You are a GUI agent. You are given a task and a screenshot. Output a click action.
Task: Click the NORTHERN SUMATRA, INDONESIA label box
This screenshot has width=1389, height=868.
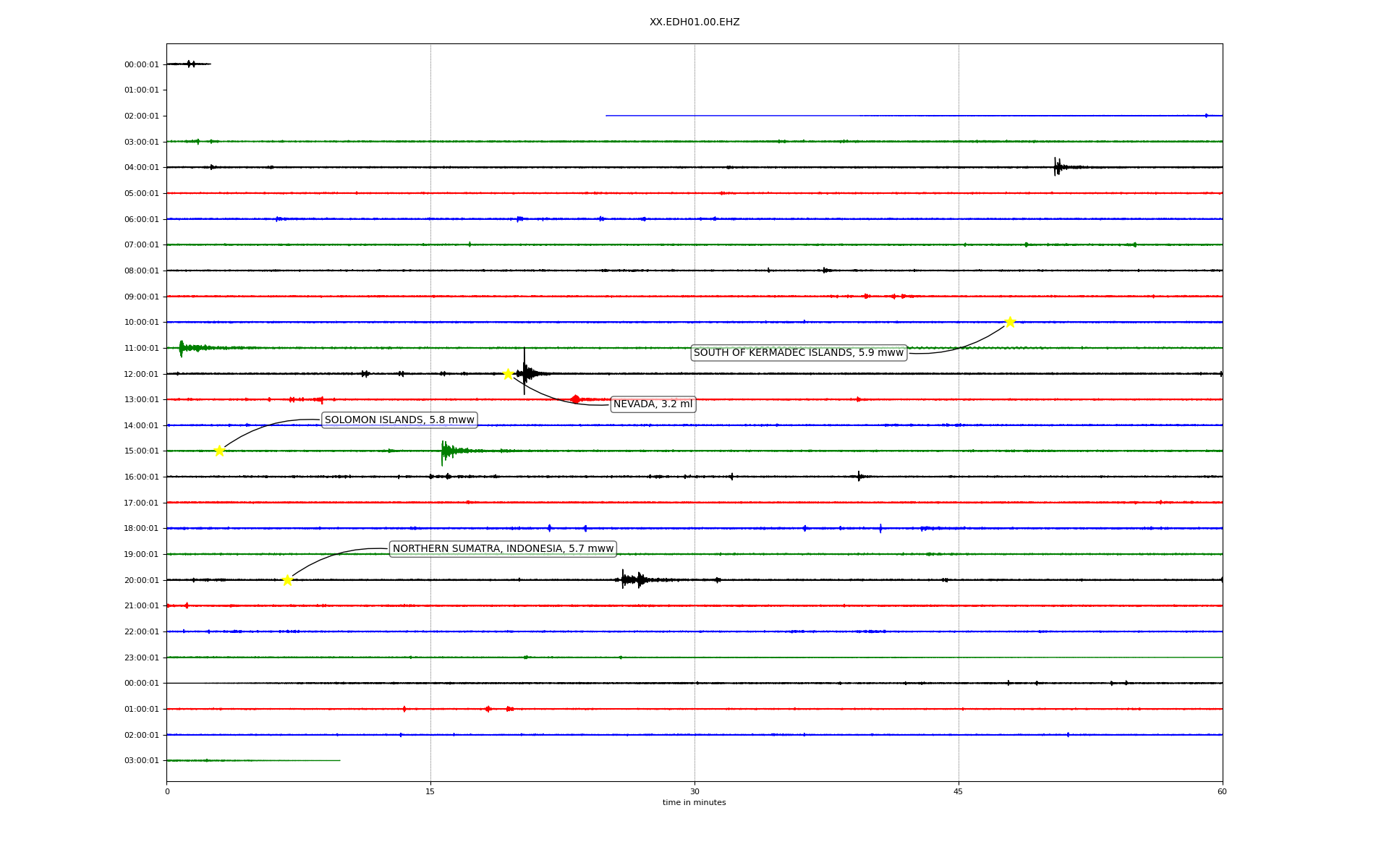(503, 549)
